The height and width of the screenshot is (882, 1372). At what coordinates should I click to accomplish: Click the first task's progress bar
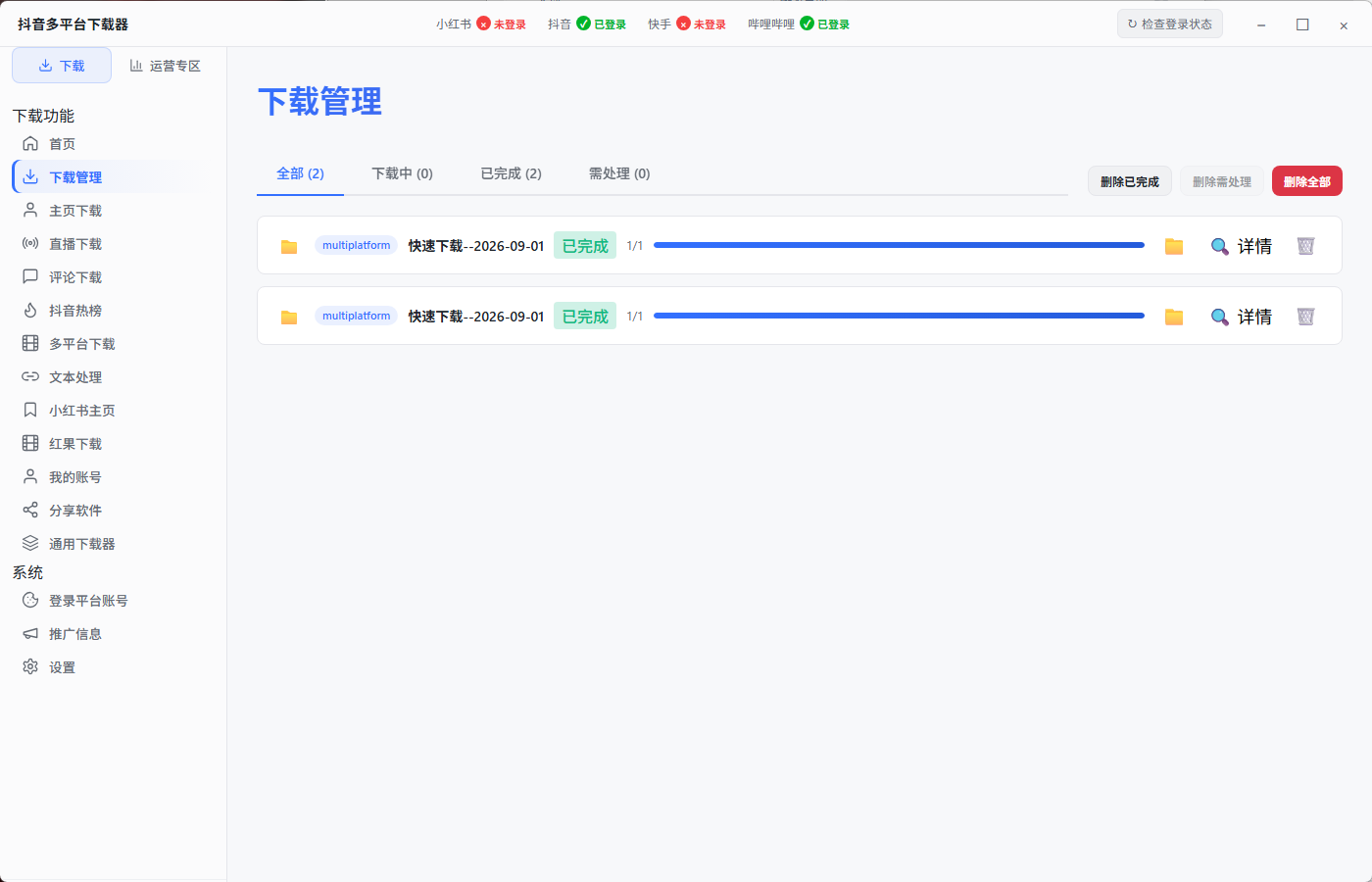coord(899,245)
